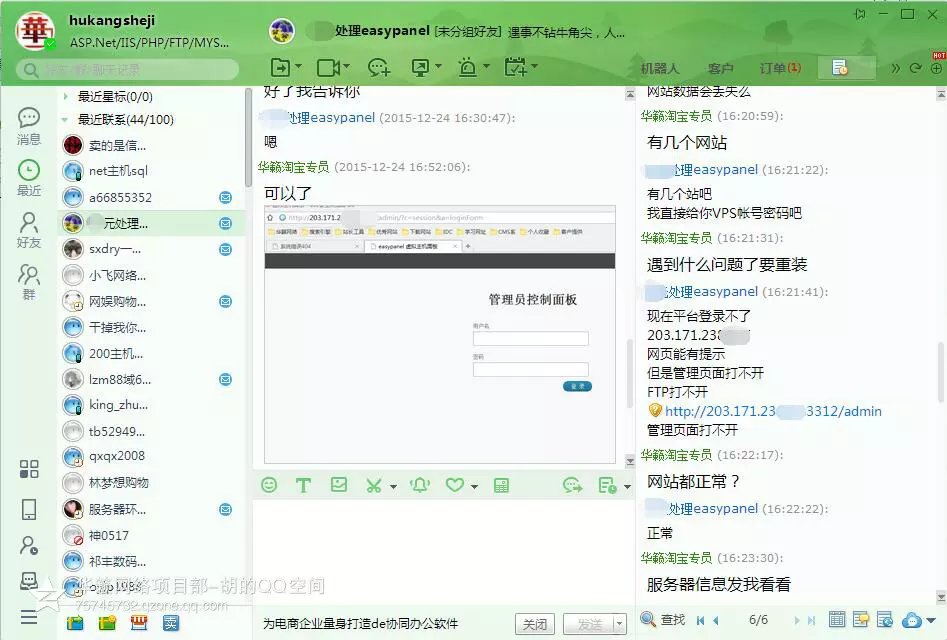
Task: Click the contact settings person icon
Action: (29, 546)
